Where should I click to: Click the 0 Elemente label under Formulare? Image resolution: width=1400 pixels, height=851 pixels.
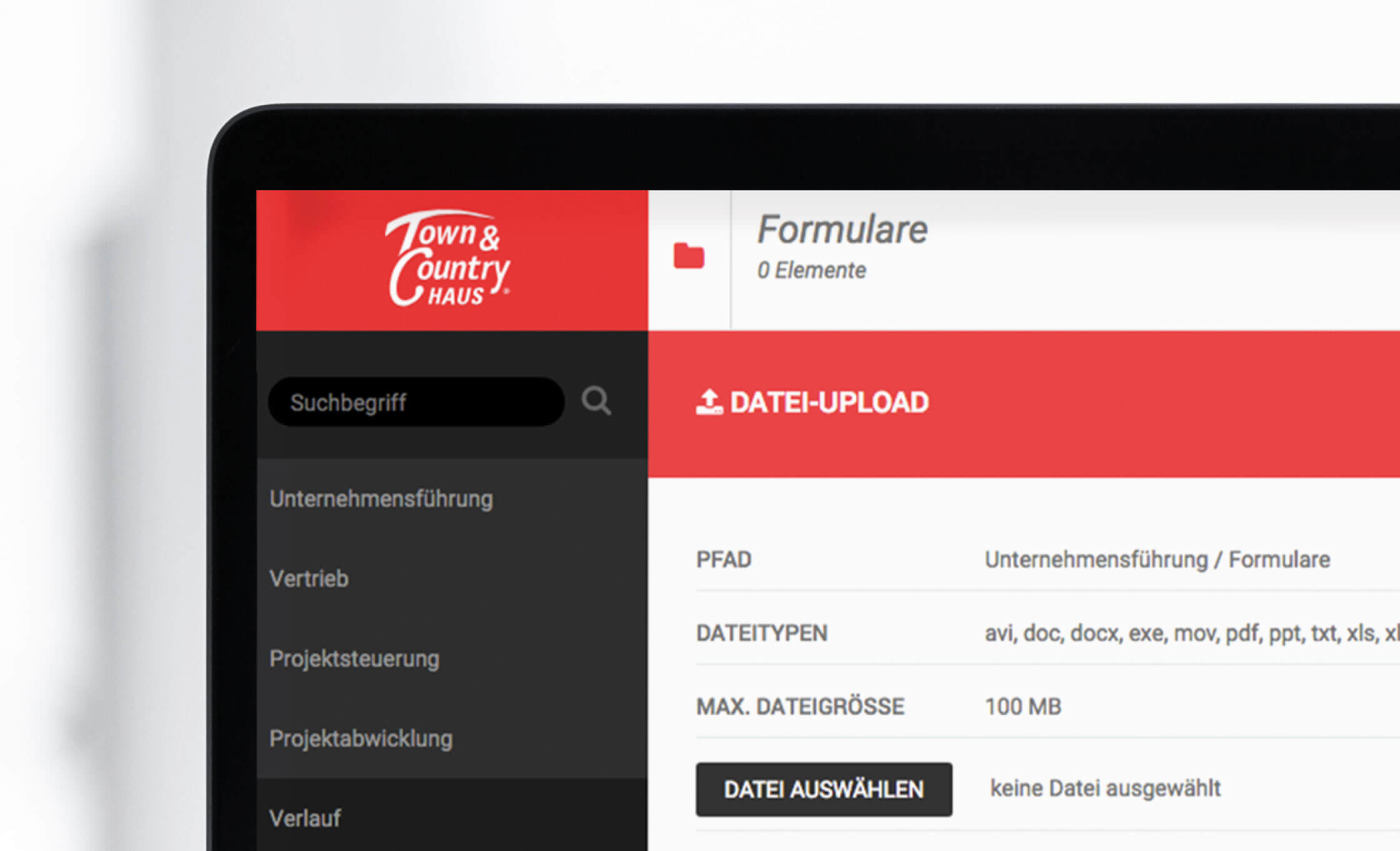(811, 270)
